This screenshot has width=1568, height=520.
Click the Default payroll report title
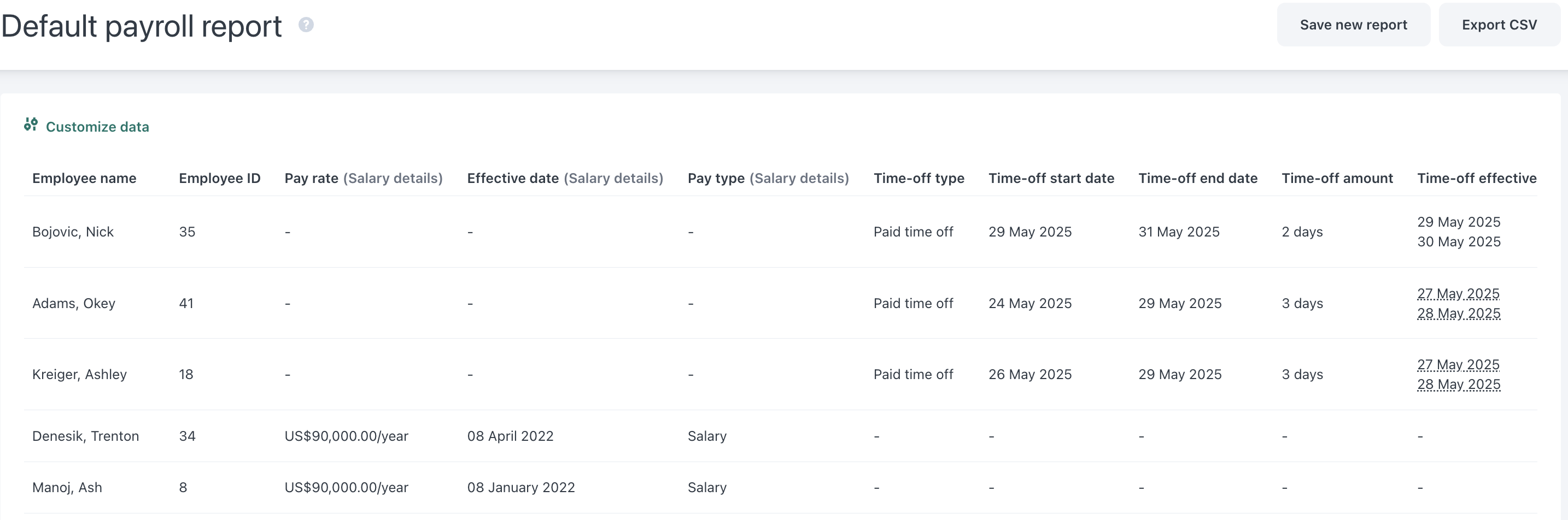tap(141, 26)
